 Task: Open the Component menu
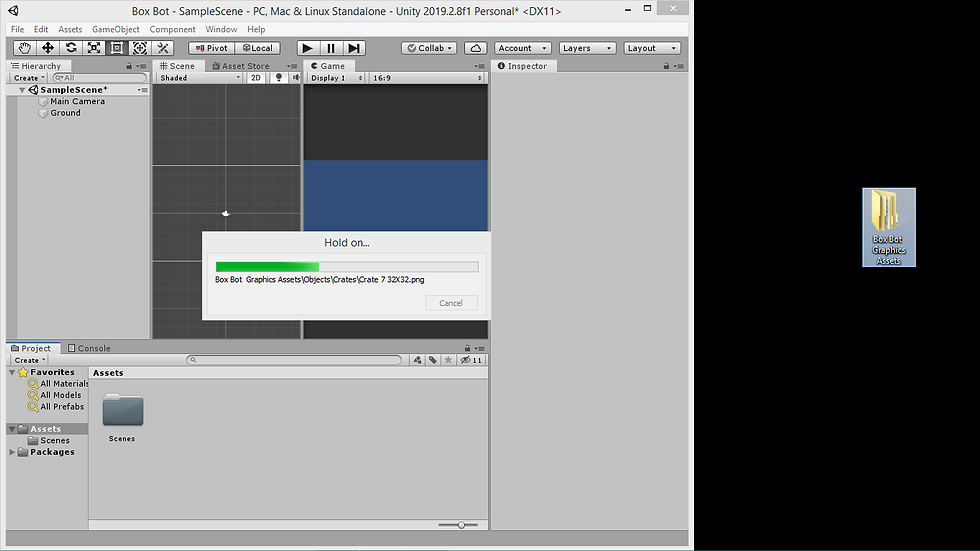coord(172,29)
